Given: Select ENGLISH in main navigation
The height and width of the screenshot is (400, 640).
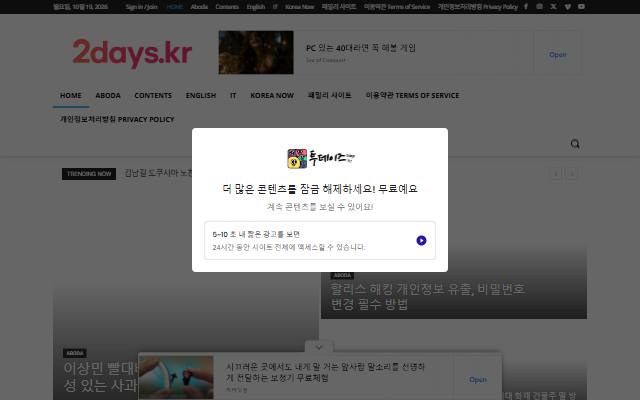Looking at the screenshot, I should (x=201, y=96).
